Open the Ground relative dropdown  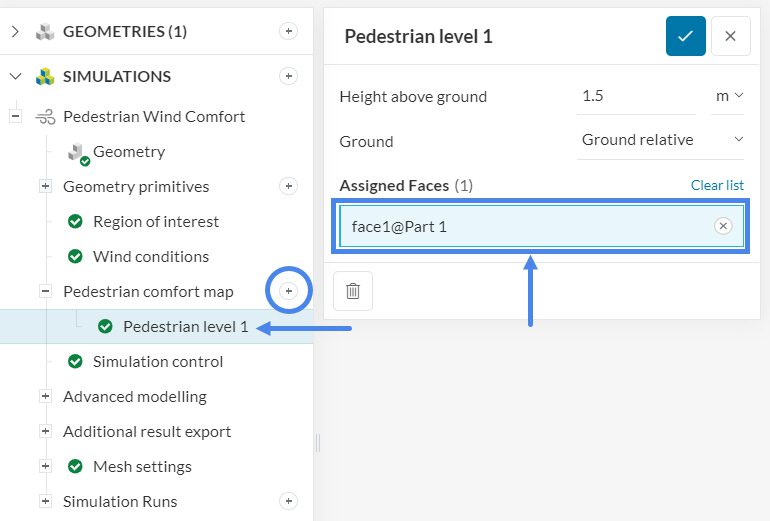coord(662,140)
